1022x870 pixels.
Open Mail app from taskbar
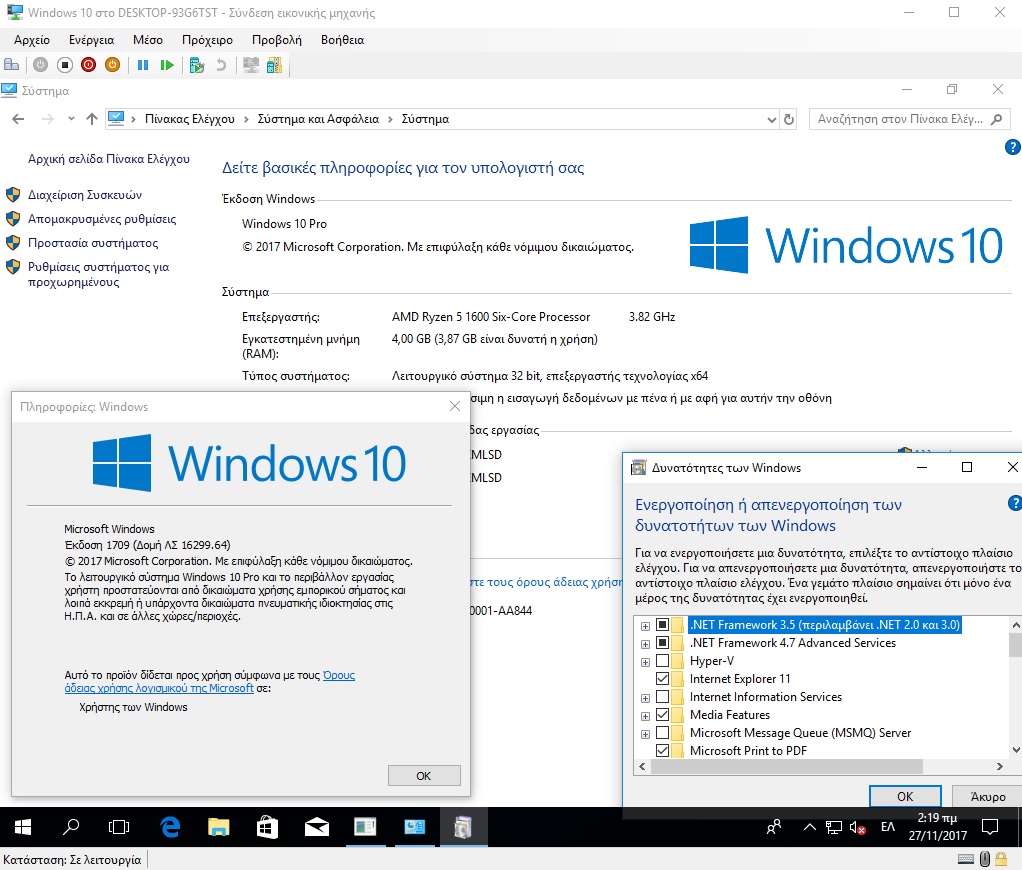317,827
